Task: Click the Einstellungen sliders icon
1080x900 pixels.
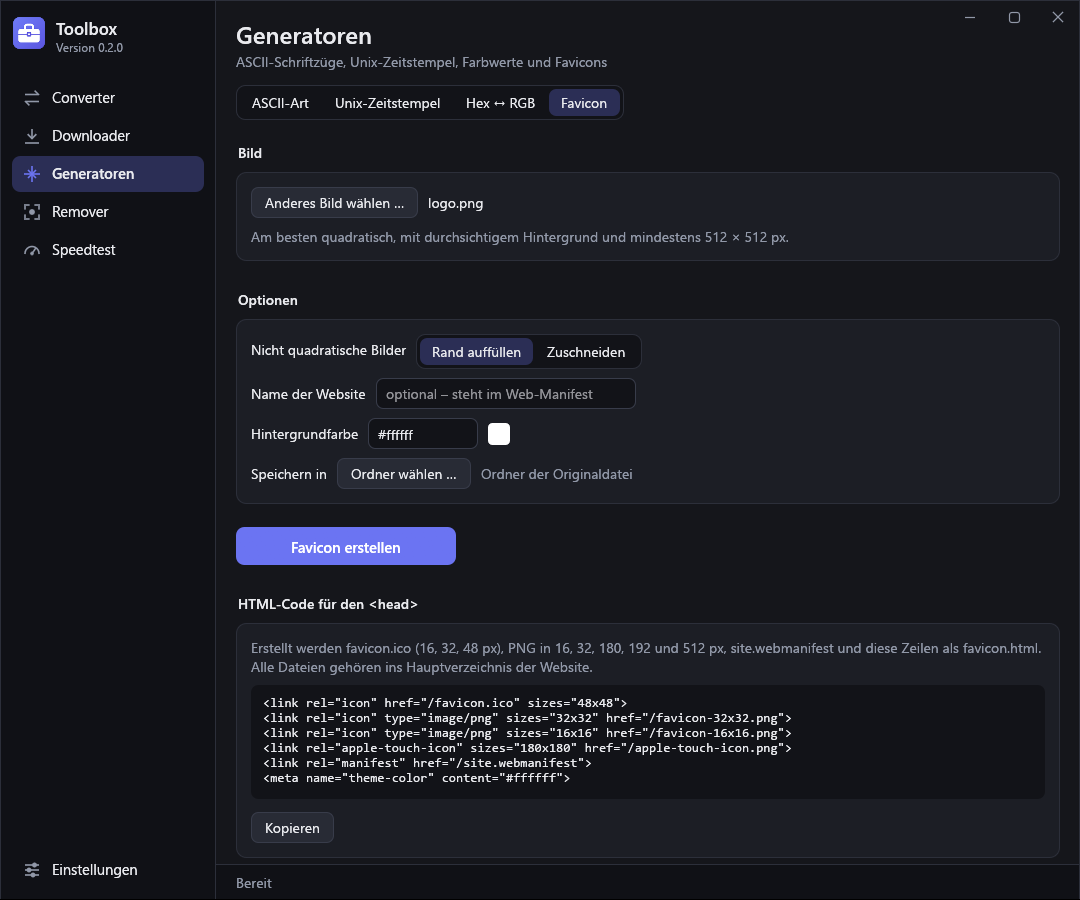Action: tap(32, 870)
